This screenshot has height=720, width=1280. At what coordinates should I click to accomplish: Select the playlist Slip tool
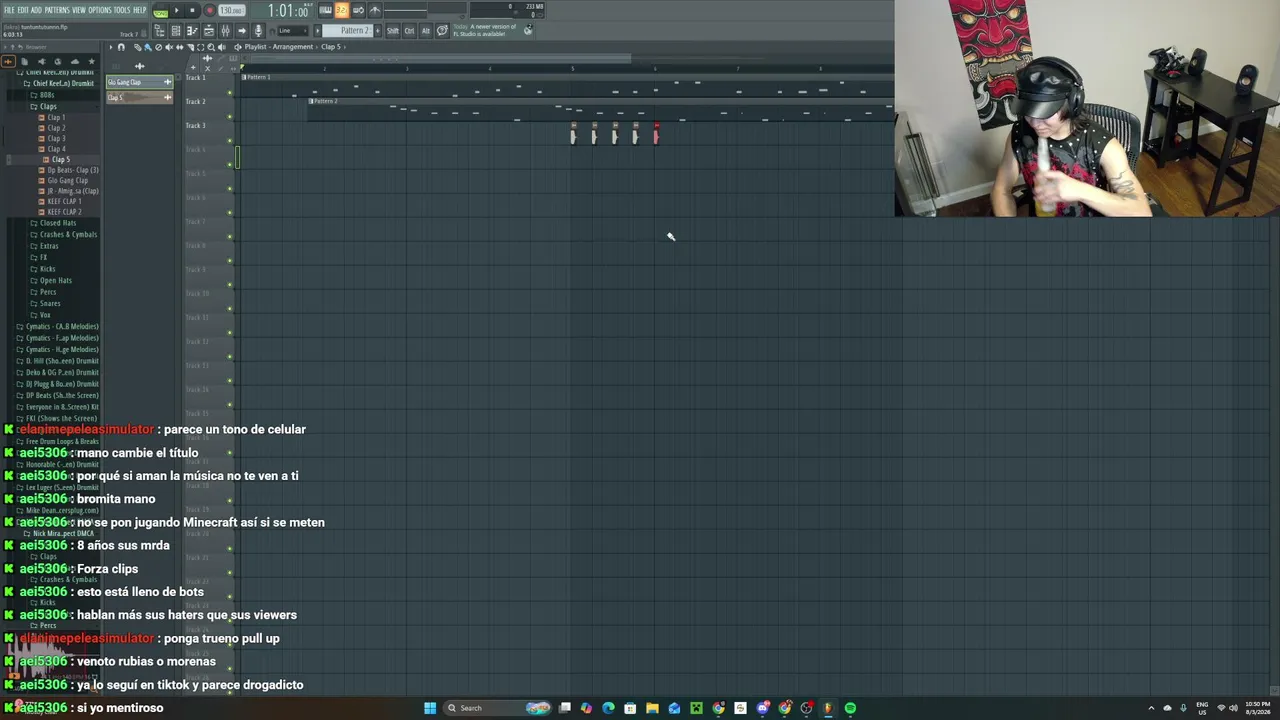pyautogui.click(x=179, y=47)
